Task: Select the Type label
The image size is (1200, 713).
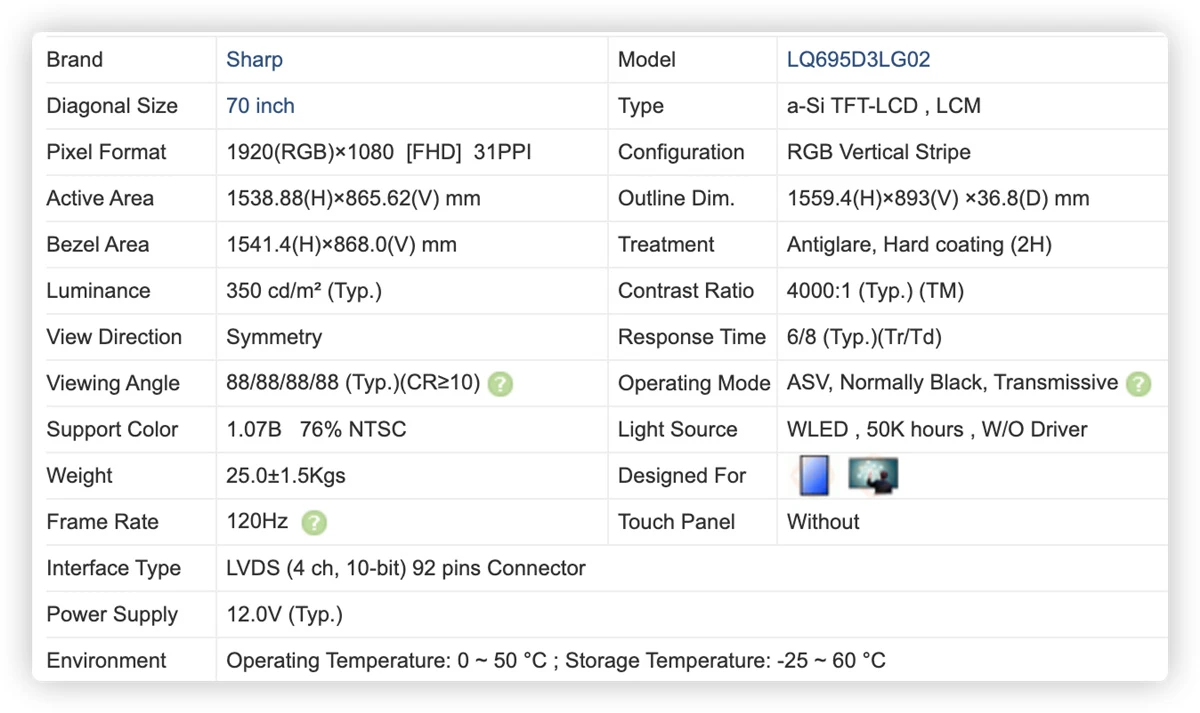Action: coord(641,106)
